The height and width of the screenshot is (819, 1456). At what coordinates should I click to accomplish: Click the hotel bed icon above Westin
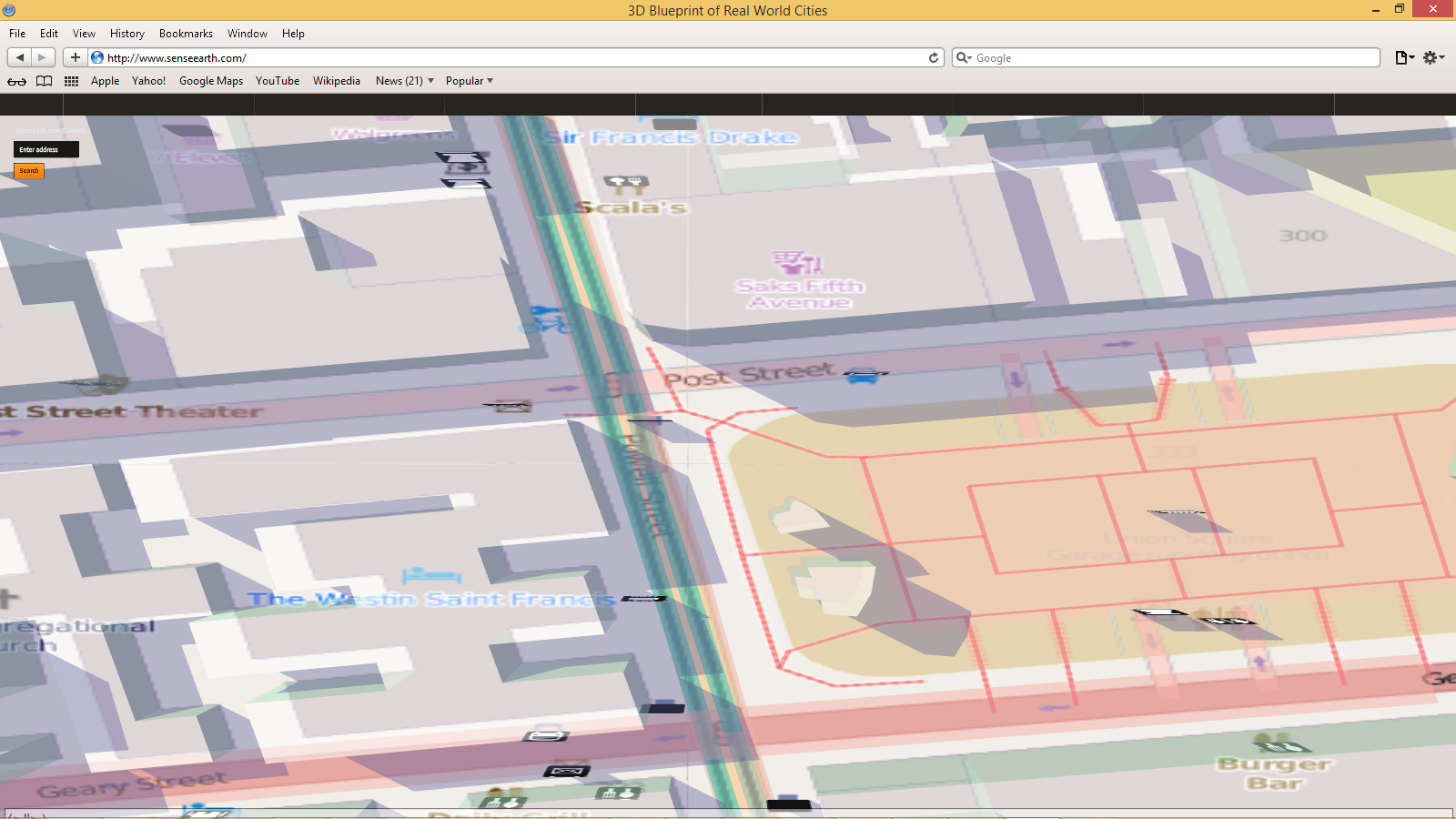[431, 575]
